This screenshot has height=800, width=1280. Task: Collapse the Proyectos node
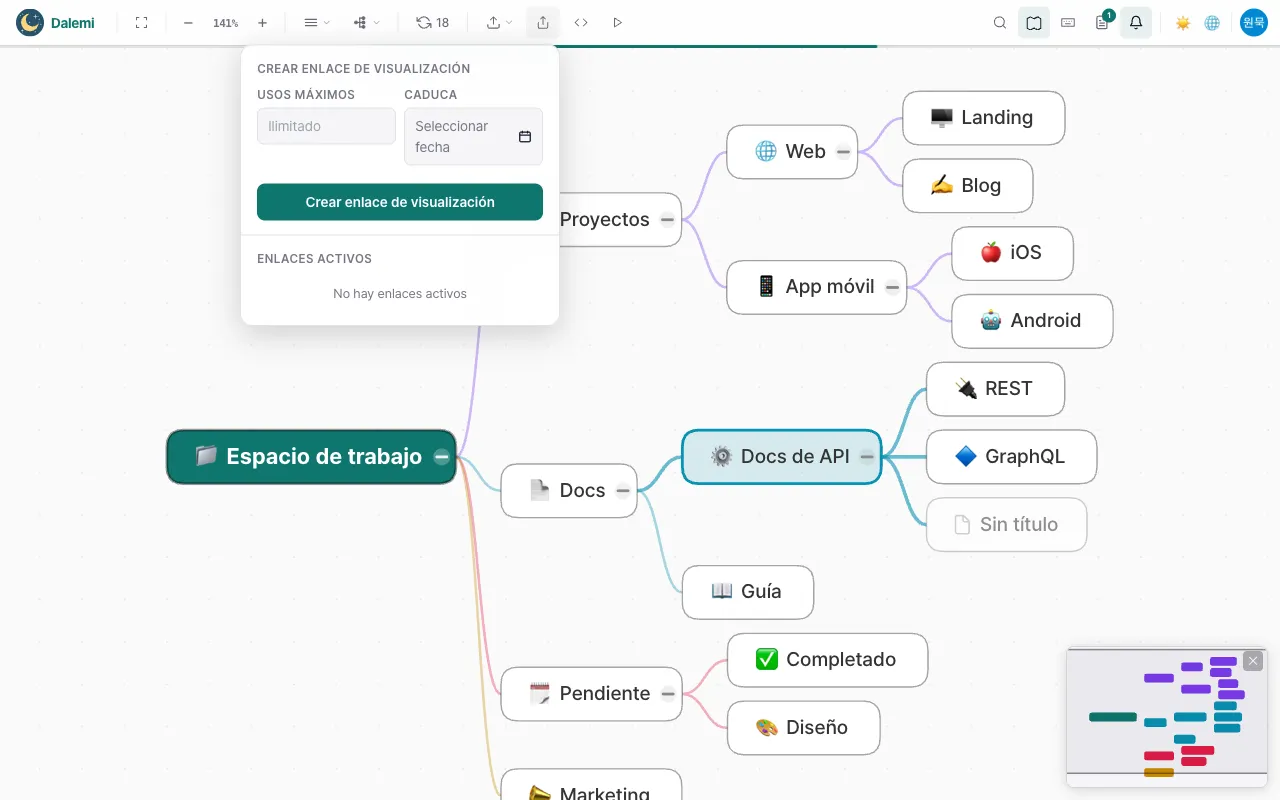(667, 219)
